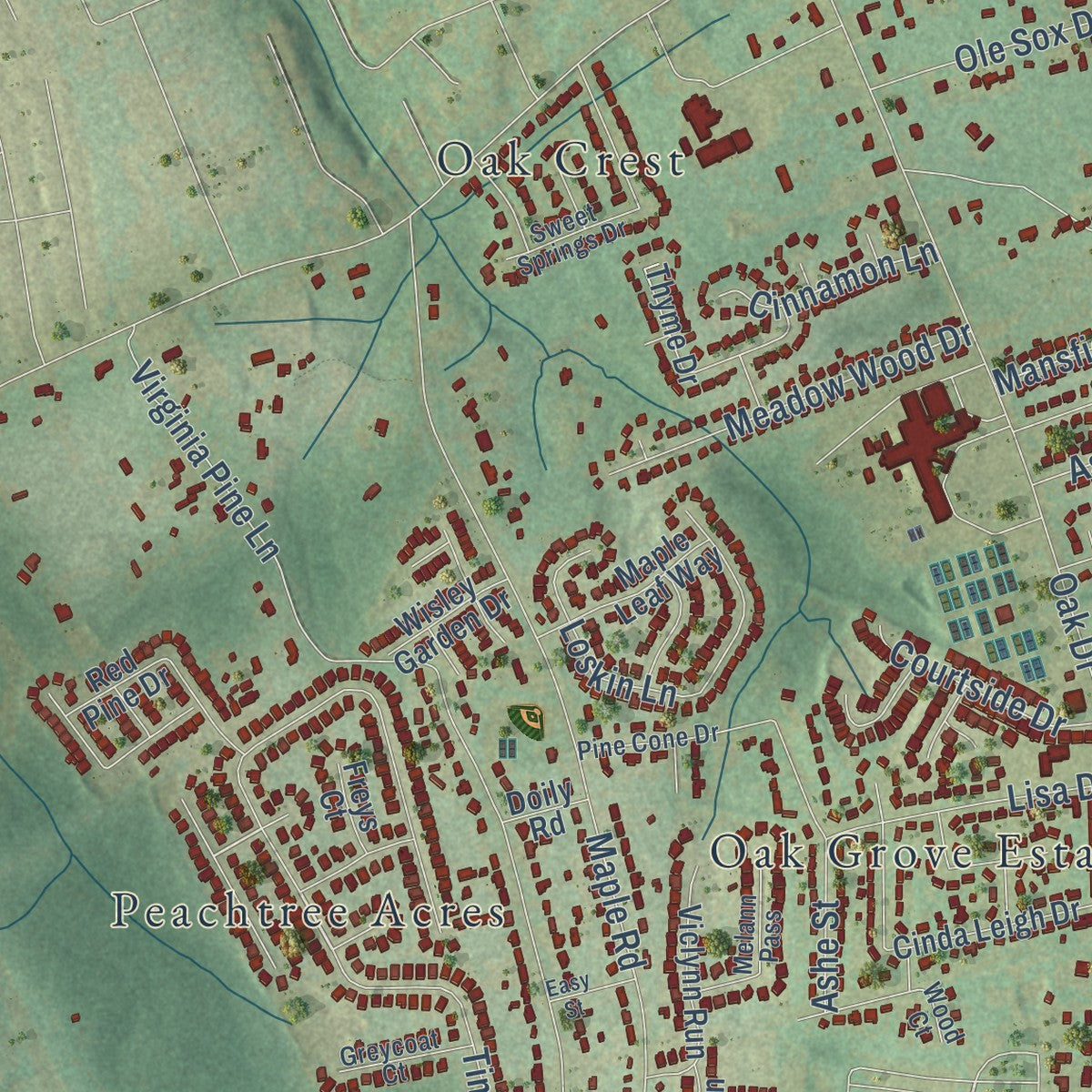
Task: Click the Oak Crest neighborhood label
Action: pos(561,161)
